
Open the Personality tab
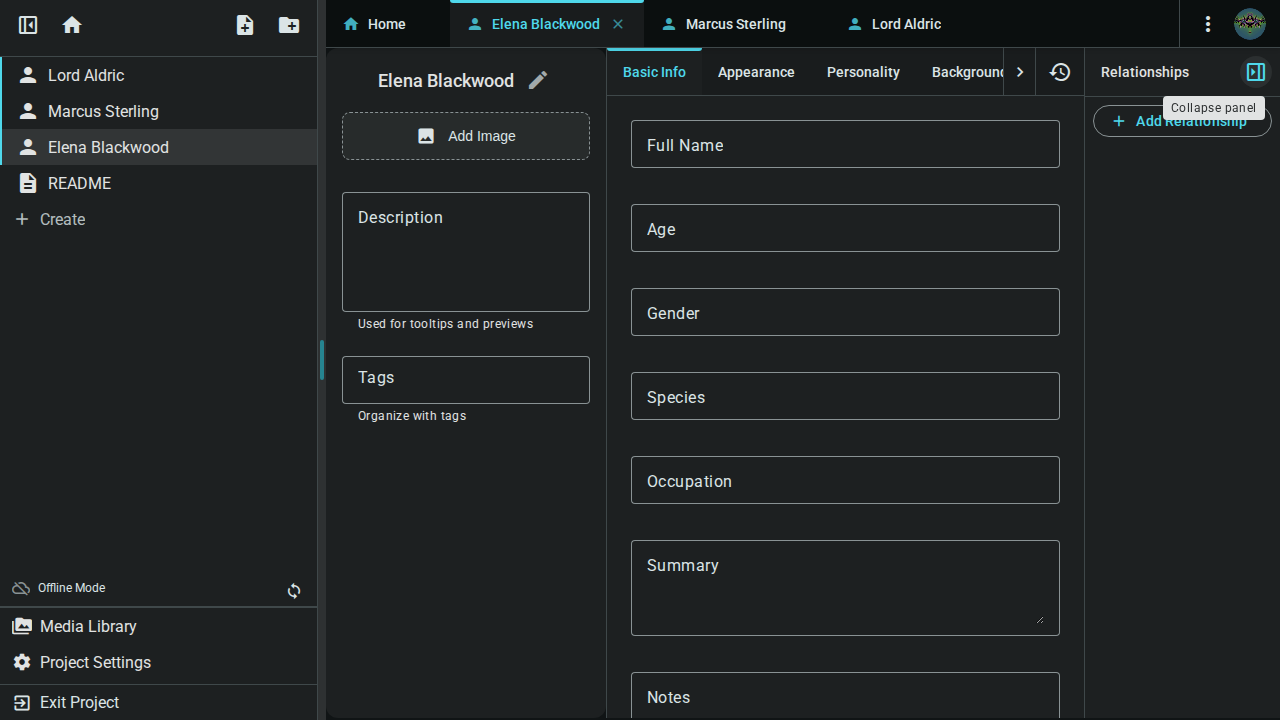point(863,71)
